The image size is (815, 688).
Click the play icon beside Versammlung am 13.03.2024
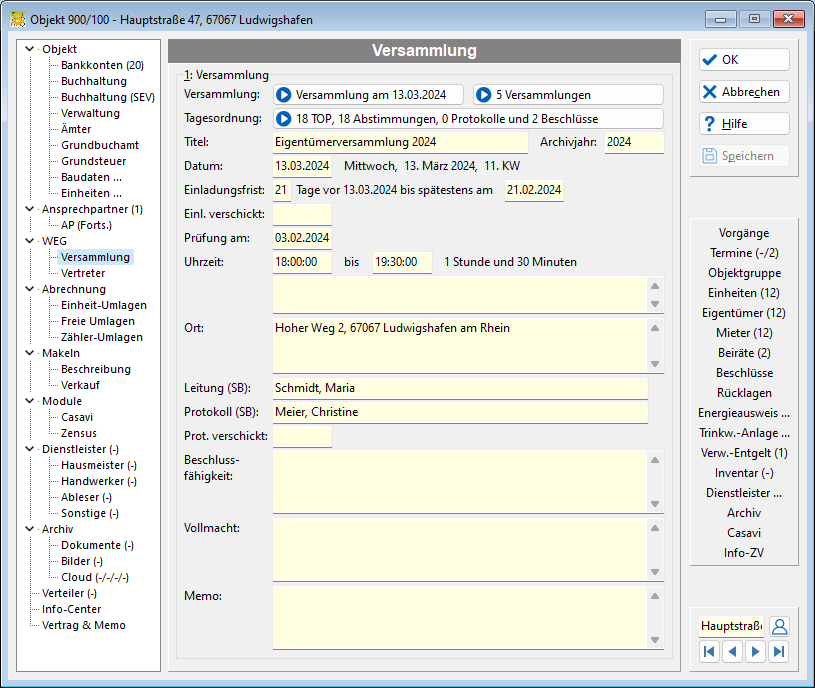[x=283, y=95]
